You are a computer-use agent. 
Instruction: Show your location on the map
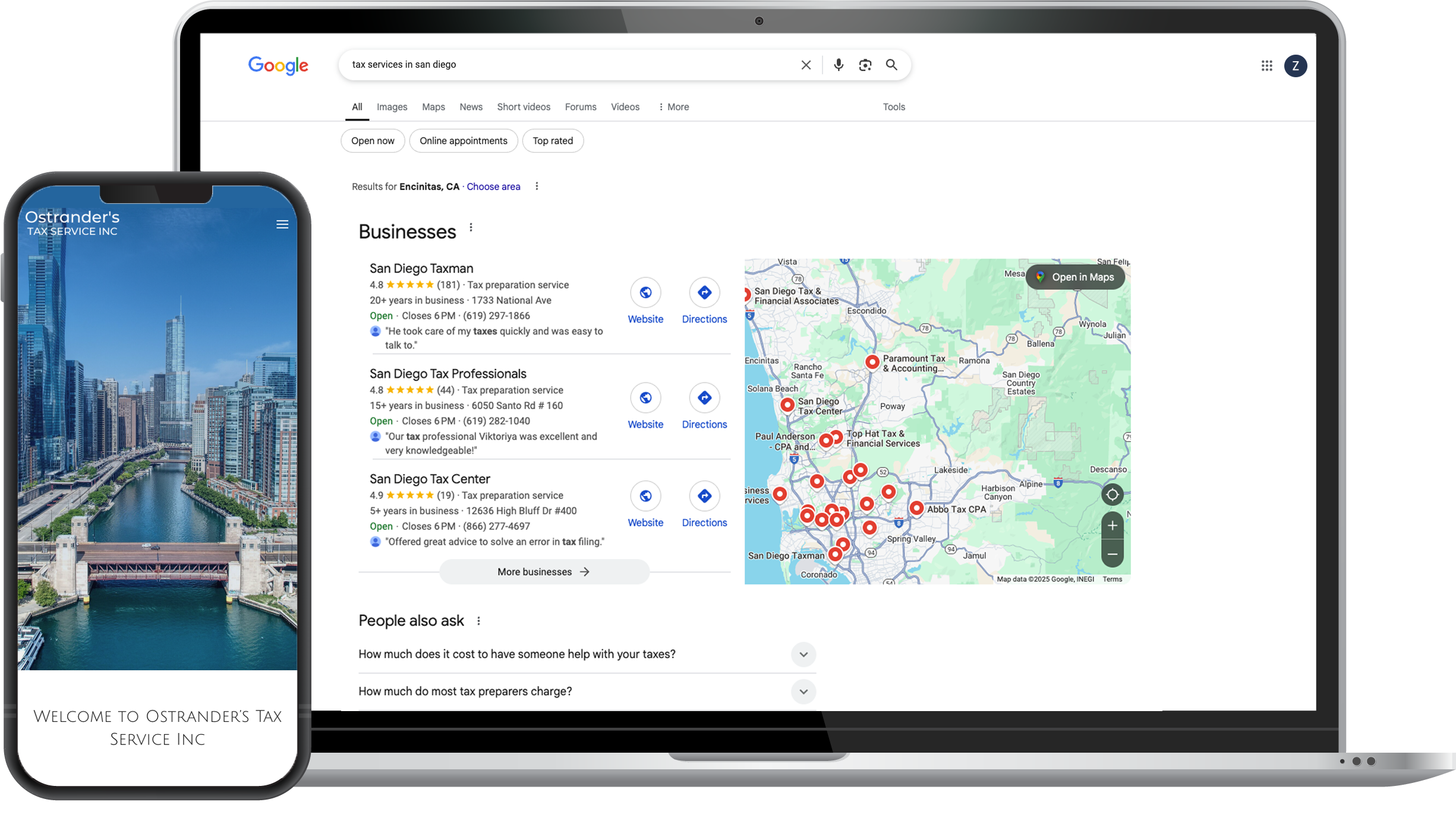[x=1113, y=494]
